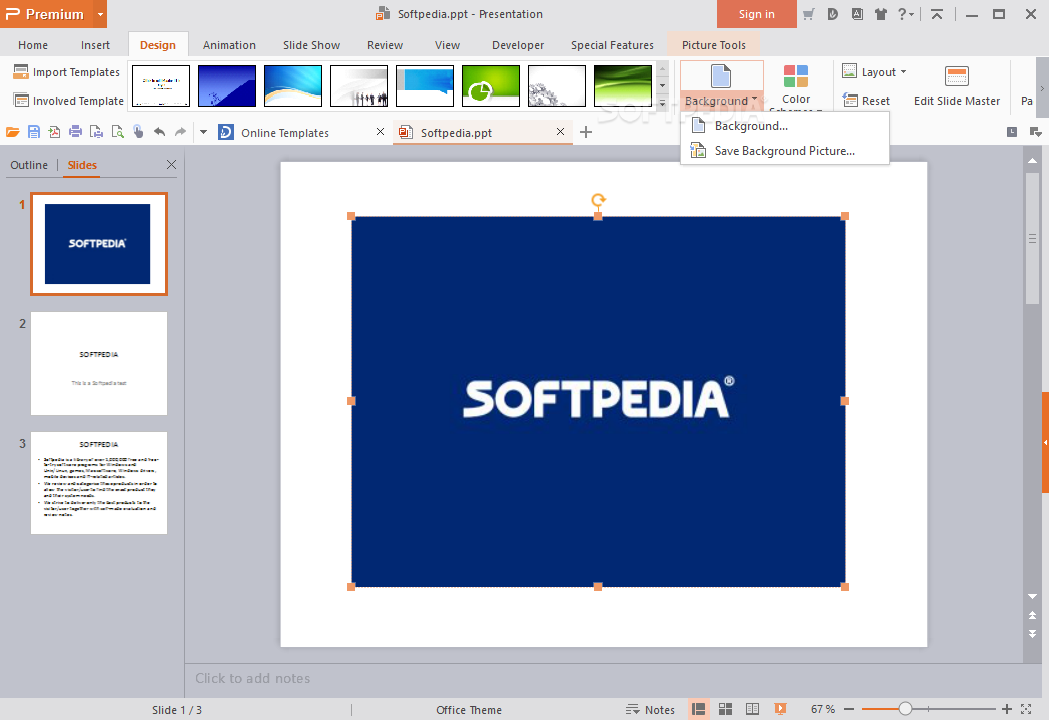Click the shopping cart icon in title bar
Viewport: 1049px width, 720px height.
(808, 14)
